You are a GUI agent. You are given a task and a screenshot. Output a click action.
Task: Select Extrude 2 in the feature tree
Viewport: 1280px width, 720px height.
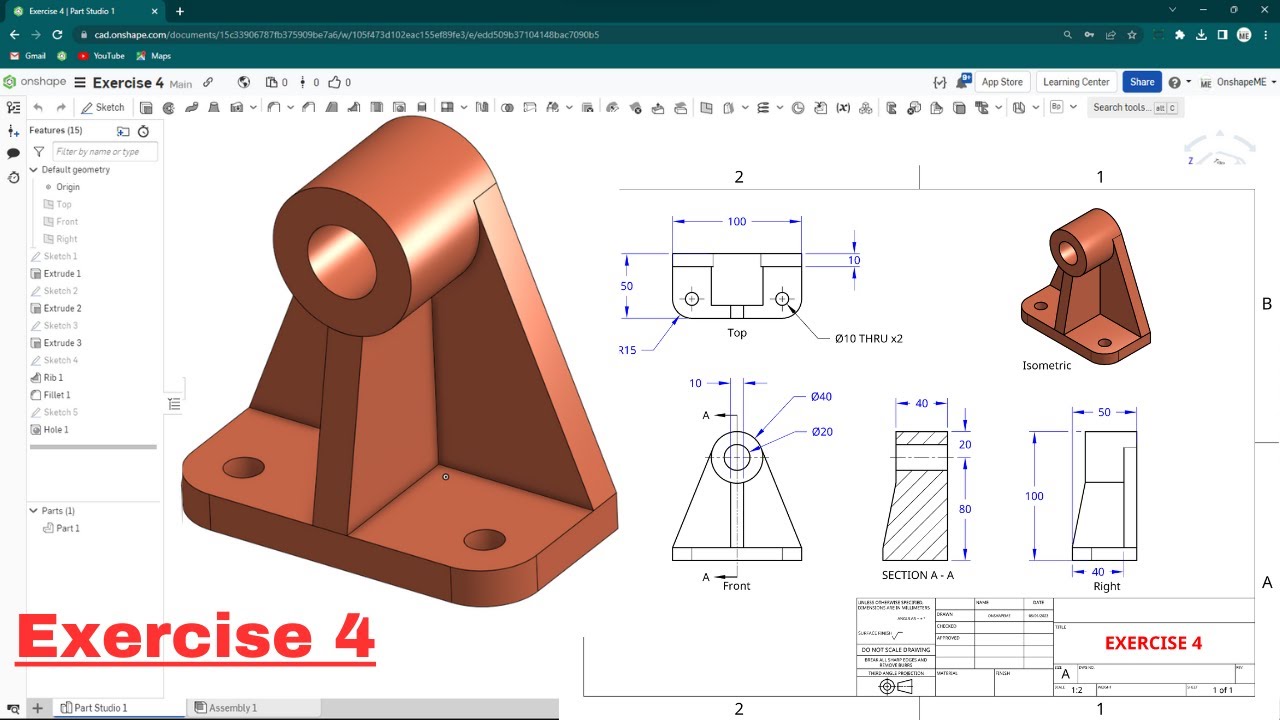pyautogui.click(x=62, y=308)
